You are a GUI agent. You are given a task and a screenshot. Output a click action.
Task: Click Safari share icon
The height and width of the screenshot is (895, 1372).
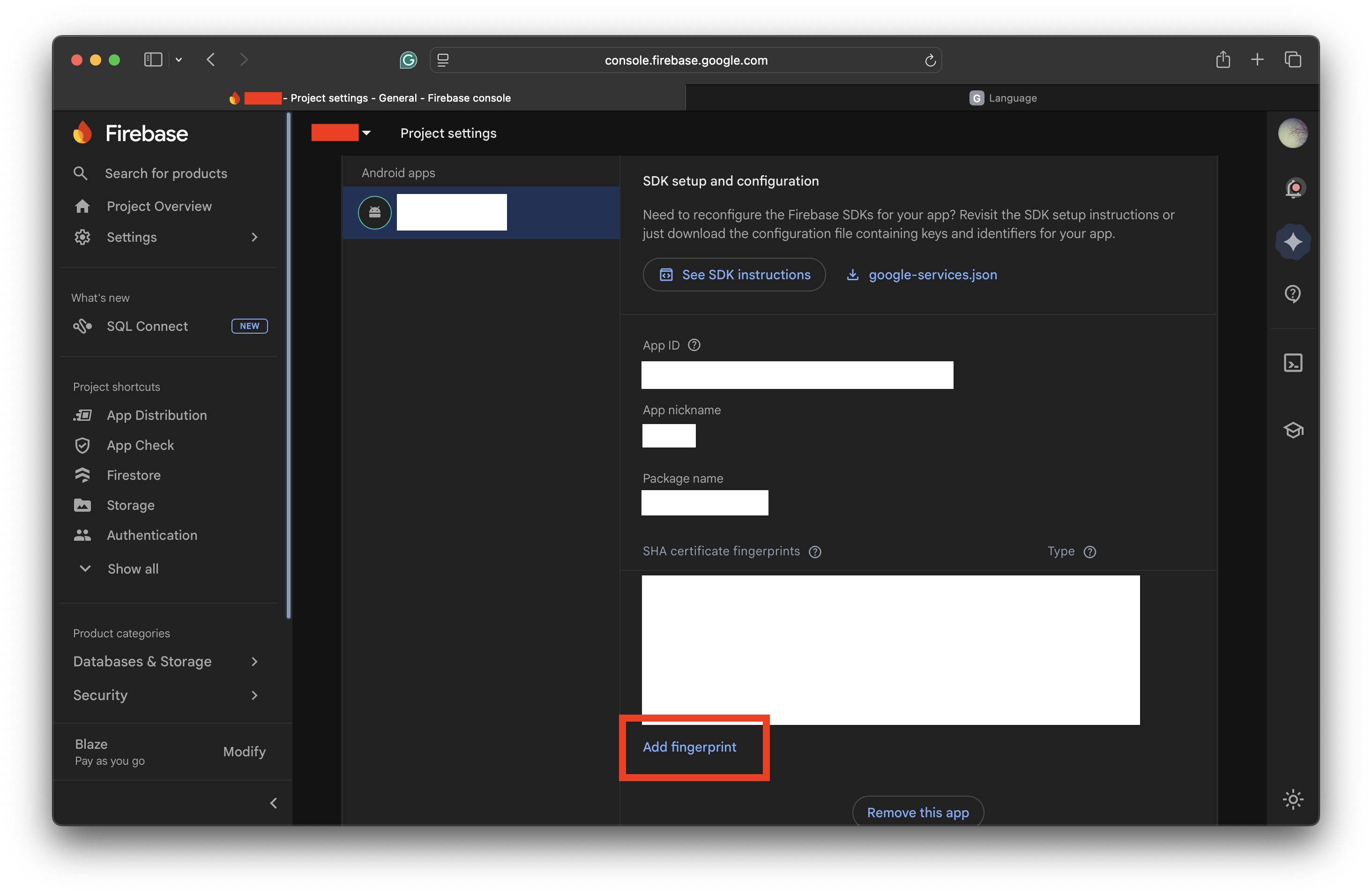(1223, 60)
